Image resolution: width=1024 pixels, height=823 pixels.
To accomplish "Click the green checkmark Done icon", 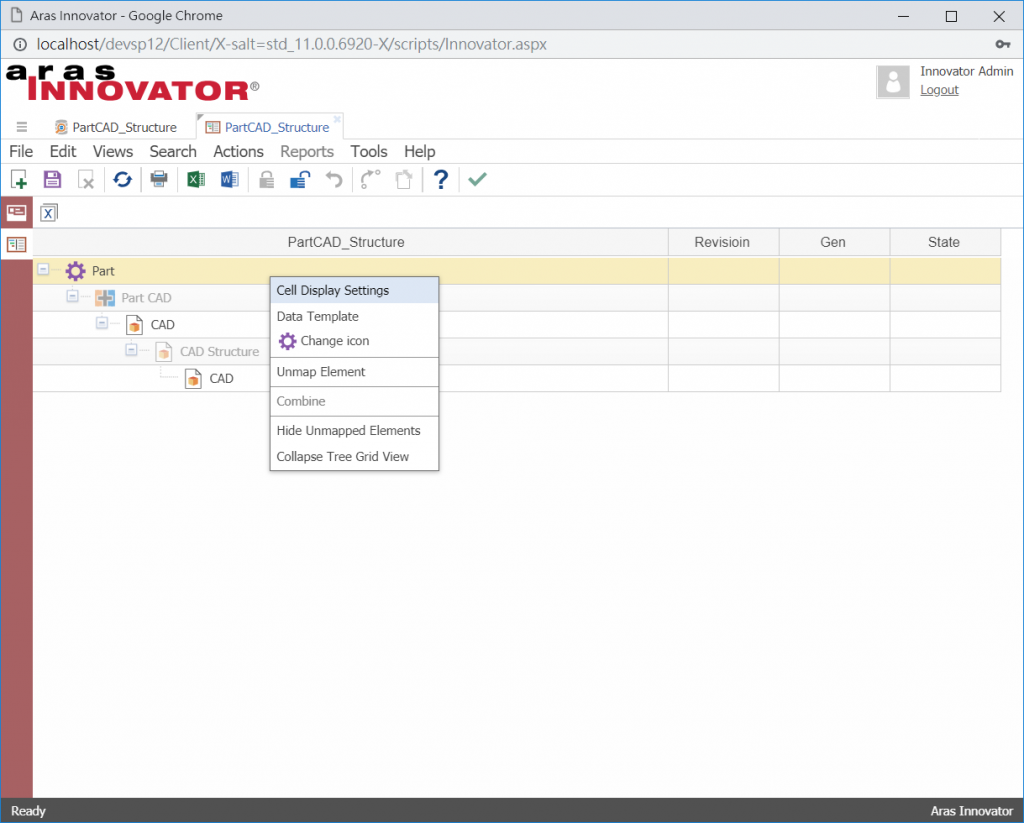I will 477,179.
